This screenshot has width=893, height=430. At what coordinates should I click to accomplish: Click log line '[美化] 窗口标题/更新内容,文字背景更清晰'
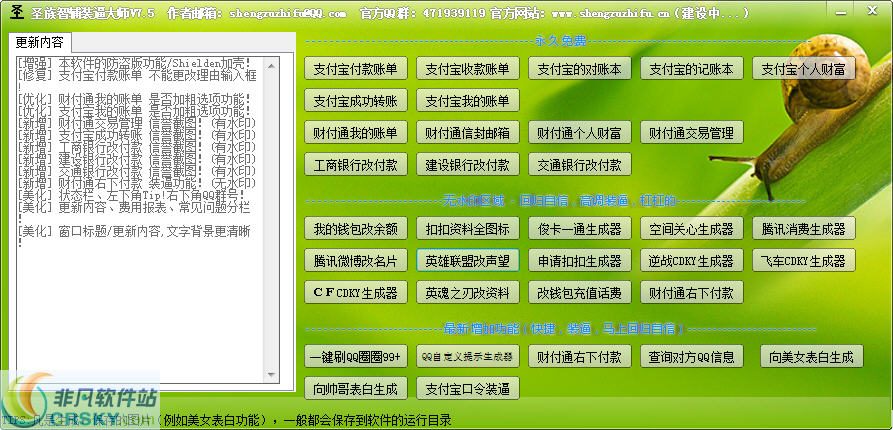pos(134,231)
